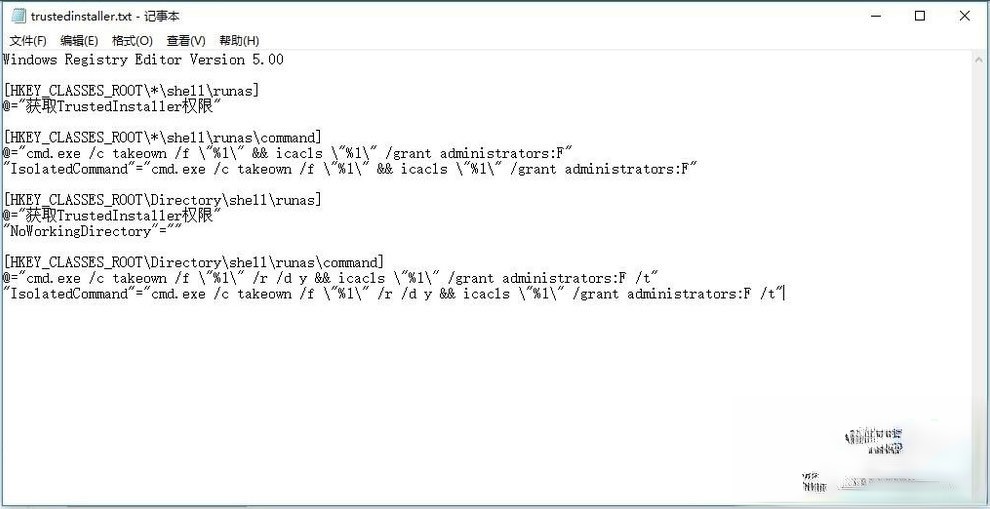Viewport: 990px width, 509px height.
Task: Maximize the Notepad window
Action: 920,16
